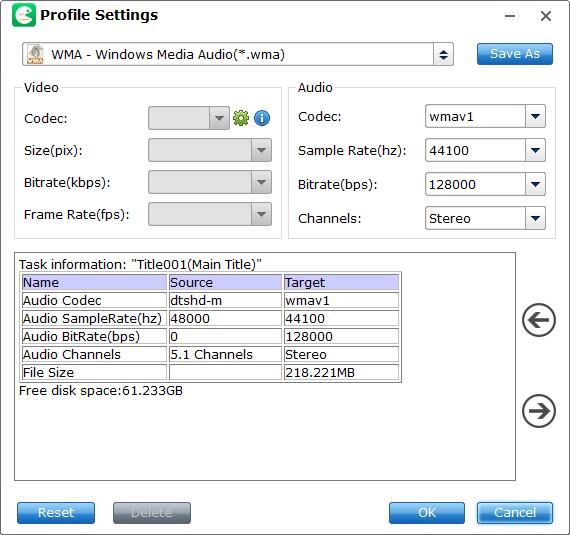Click the Cancel button
Image resolution: width=570 pixels, height=535 pixels.
click(x=515, y=513)
